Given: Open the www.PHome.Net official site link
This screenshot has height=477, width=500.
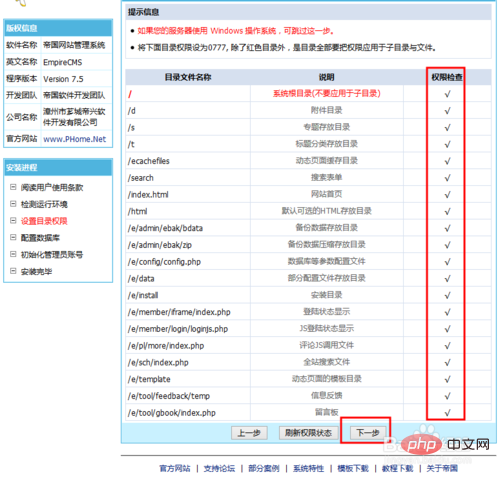Looking at the screenshot, I should tap(74, 139).
